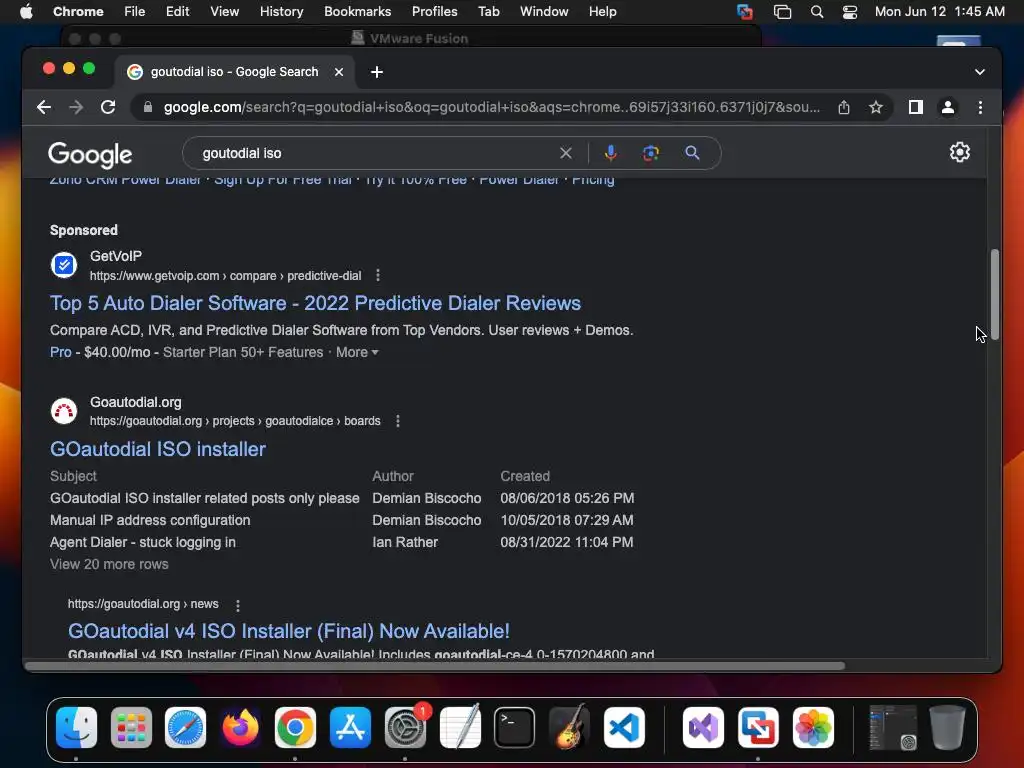Open the Profiles menu
This screenshot has height=768, width=1024.
tap(434, 12)
